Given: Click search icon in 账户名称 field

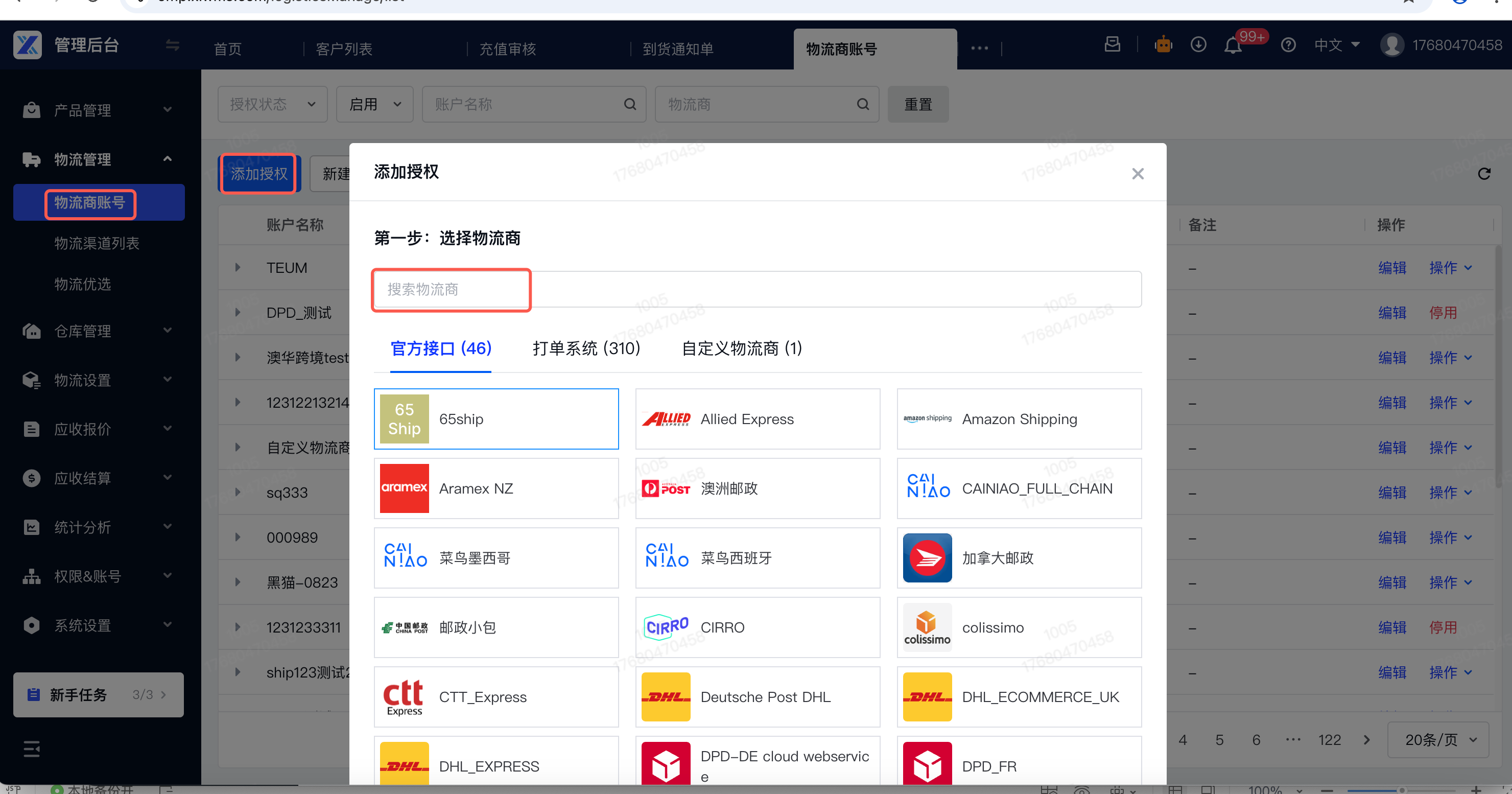Looking at the screenshot, I should [x=630, y=105].
